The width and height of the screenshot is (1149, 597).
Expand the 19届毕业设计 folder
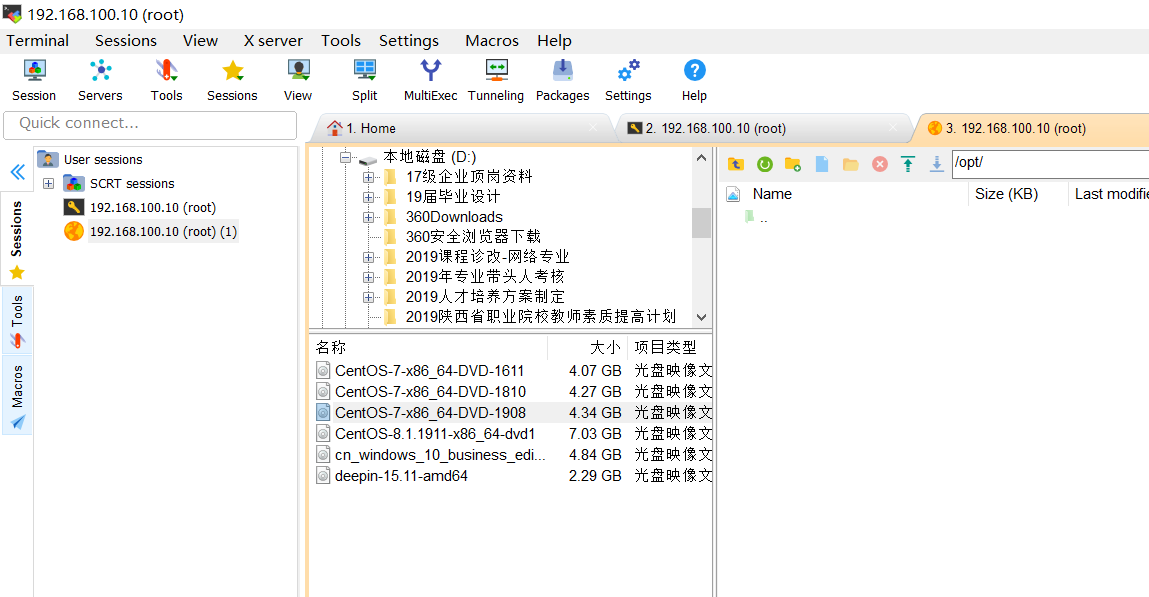click(x=369, y=197)
